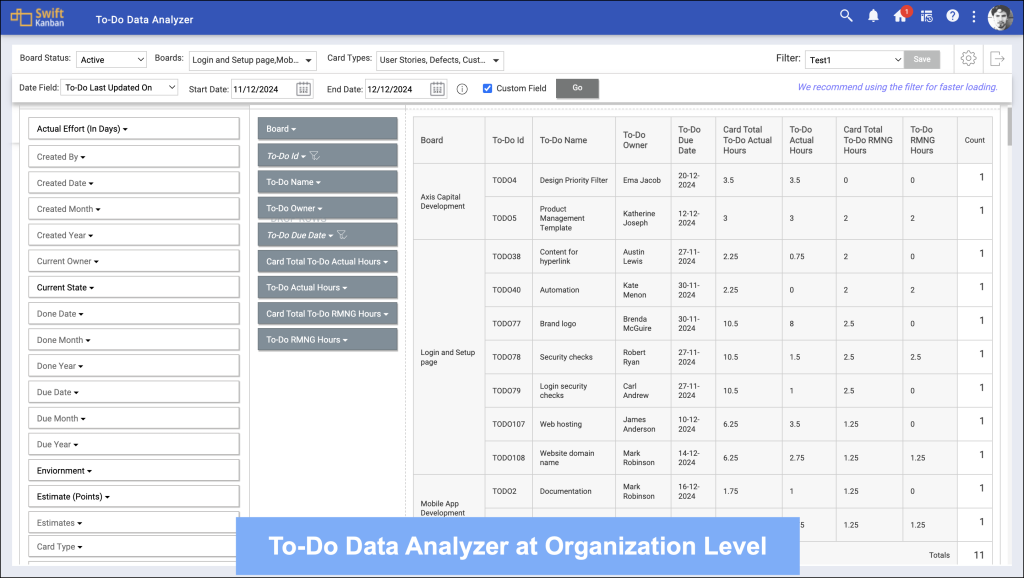Select the Axis Capital Development board cell
The width and height of the screenshot is (1024, 578).
449,201
